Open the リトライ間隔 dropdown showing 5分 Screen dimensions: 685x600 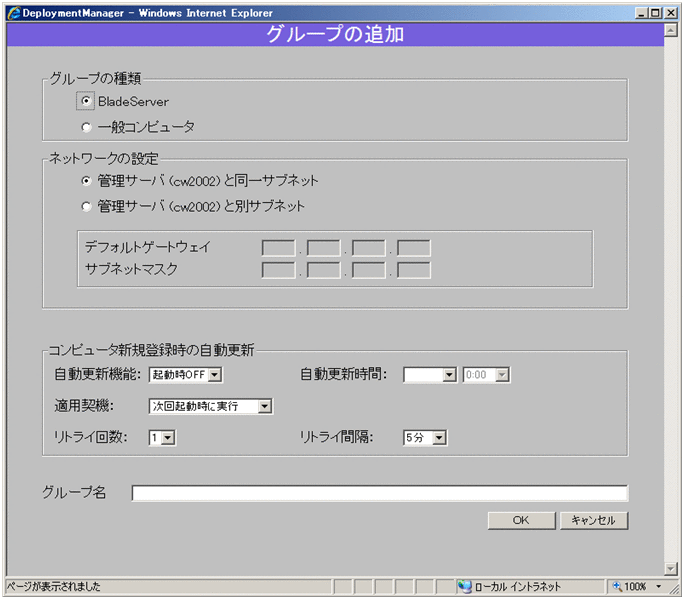tap(425, 437)
